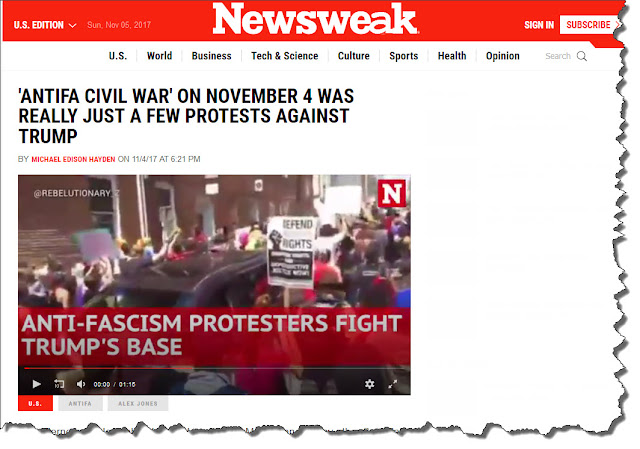The image size is (640, 449).
Task: Click the red N logo on video
Action: click(x=391, y=193)
